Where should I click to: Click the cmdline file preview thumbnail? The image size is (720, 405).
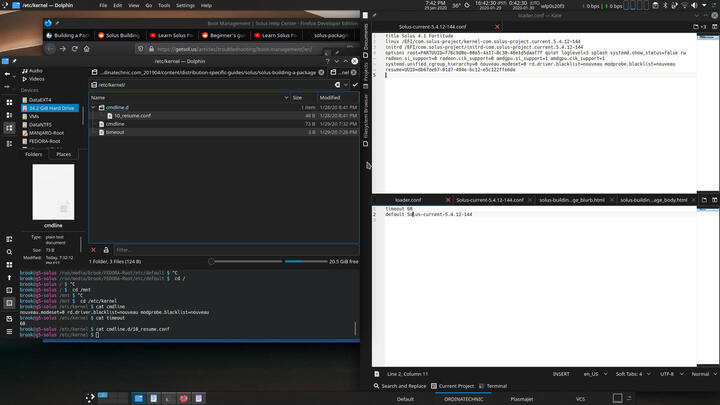pos(53,192)
